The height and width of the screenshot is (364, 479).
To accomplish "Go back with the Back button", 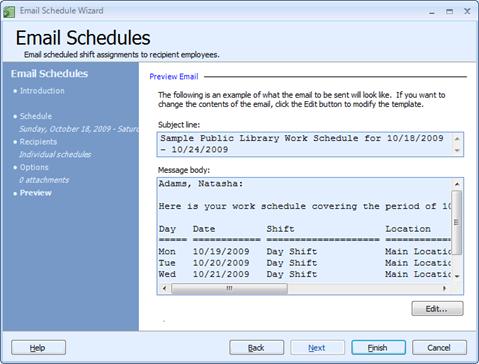I will pyautogui.click(x=256, y=348).
